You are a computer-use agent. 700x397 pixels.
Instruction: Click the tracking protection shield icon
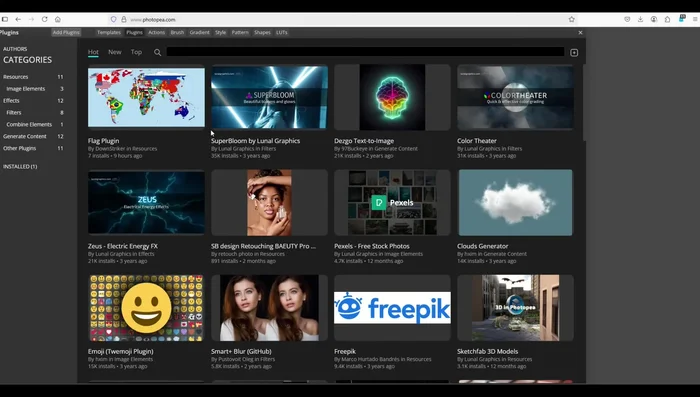(x=113, y=19)
